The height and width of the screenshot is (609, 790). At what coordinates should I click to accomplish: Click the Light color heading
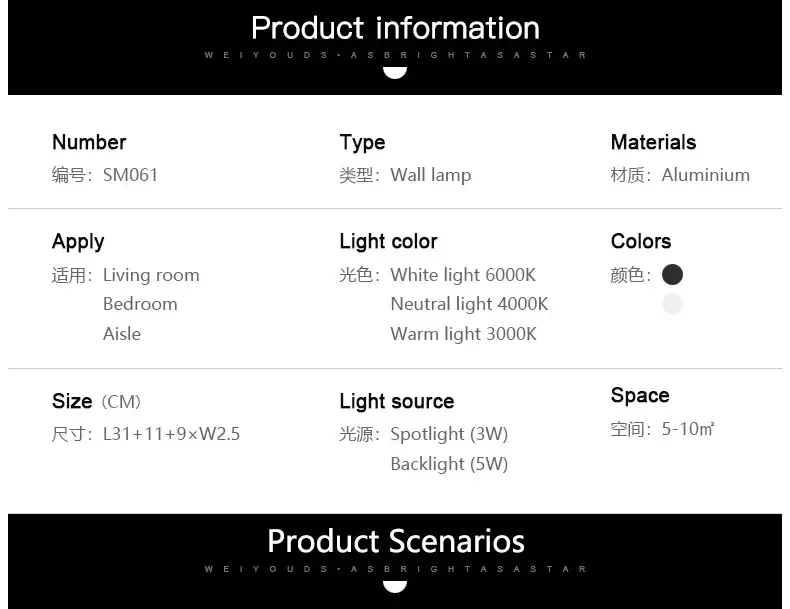[x=388, y=242]
